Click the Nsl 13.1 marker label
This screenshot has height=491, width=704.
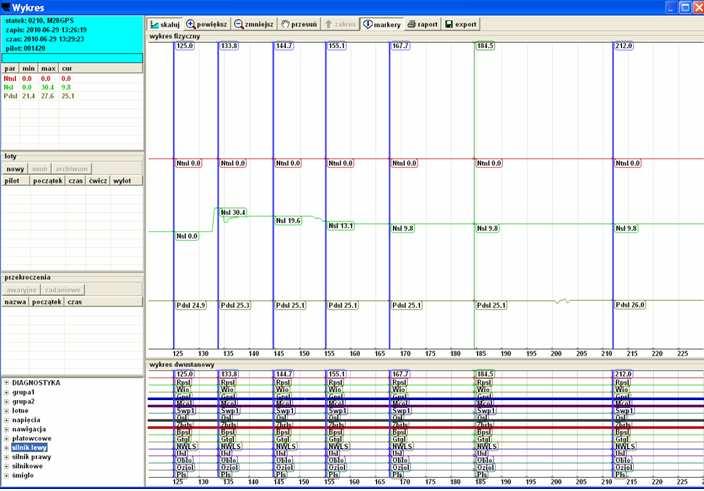click(341, 226)
